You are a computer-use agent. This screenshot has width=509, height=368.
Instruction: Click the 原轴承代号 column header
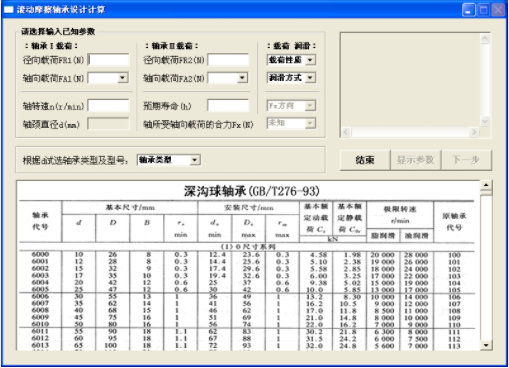point(454,222)
